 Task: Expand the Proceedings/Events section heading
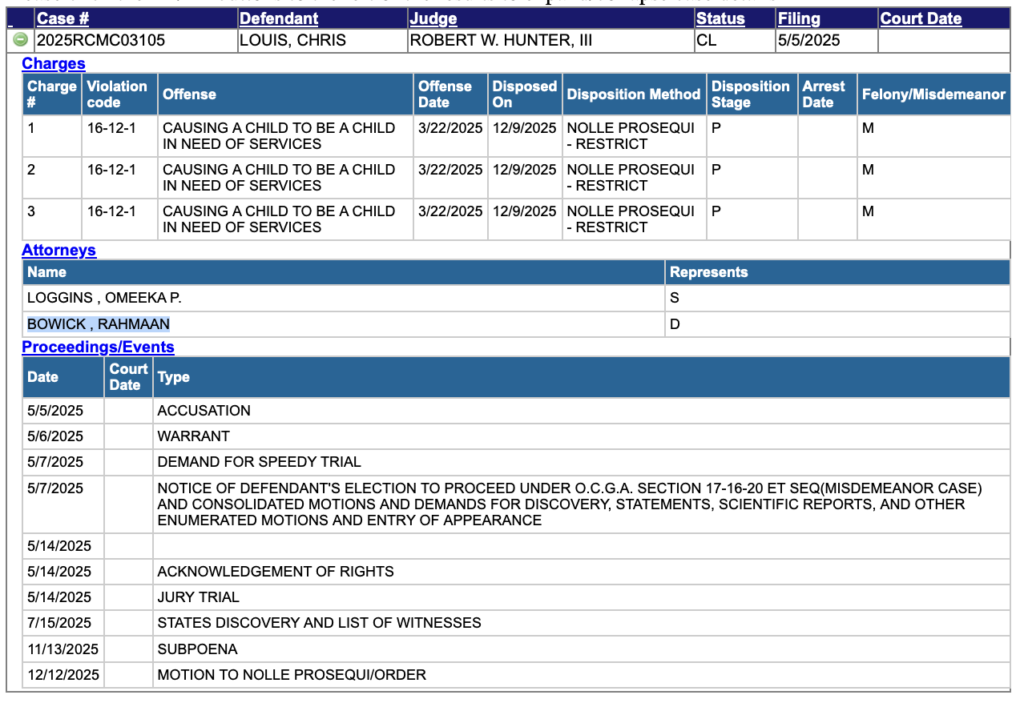pyautogui.click(x=98, y=347)
